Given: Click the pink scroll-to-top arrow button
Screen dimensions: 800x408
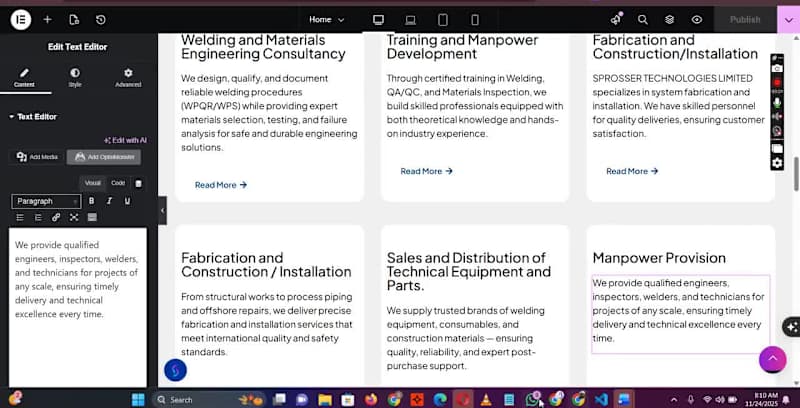Looking at the screenshot, I should [x=772, y=360].
